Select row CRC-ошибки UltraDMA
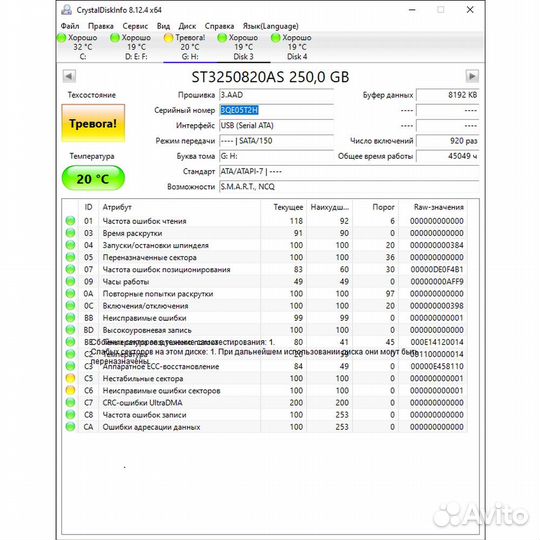Screen dimensions: 540x540 (264, 403)
